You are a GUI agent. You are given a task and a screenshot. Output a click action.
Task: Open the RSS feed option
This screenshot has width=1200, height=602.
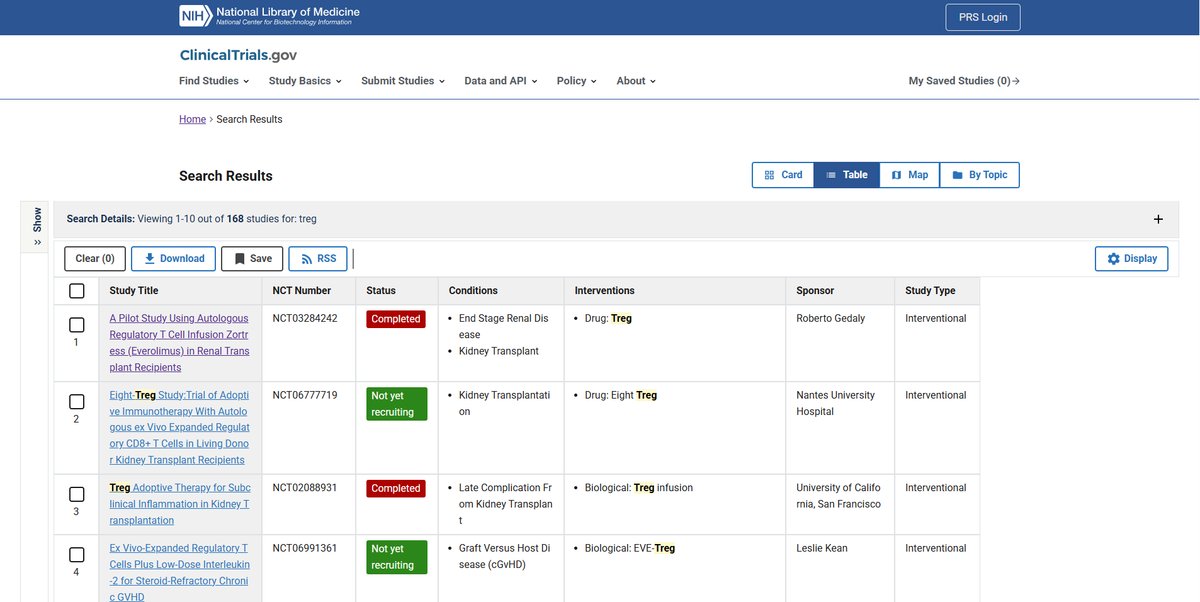(318, 259)
